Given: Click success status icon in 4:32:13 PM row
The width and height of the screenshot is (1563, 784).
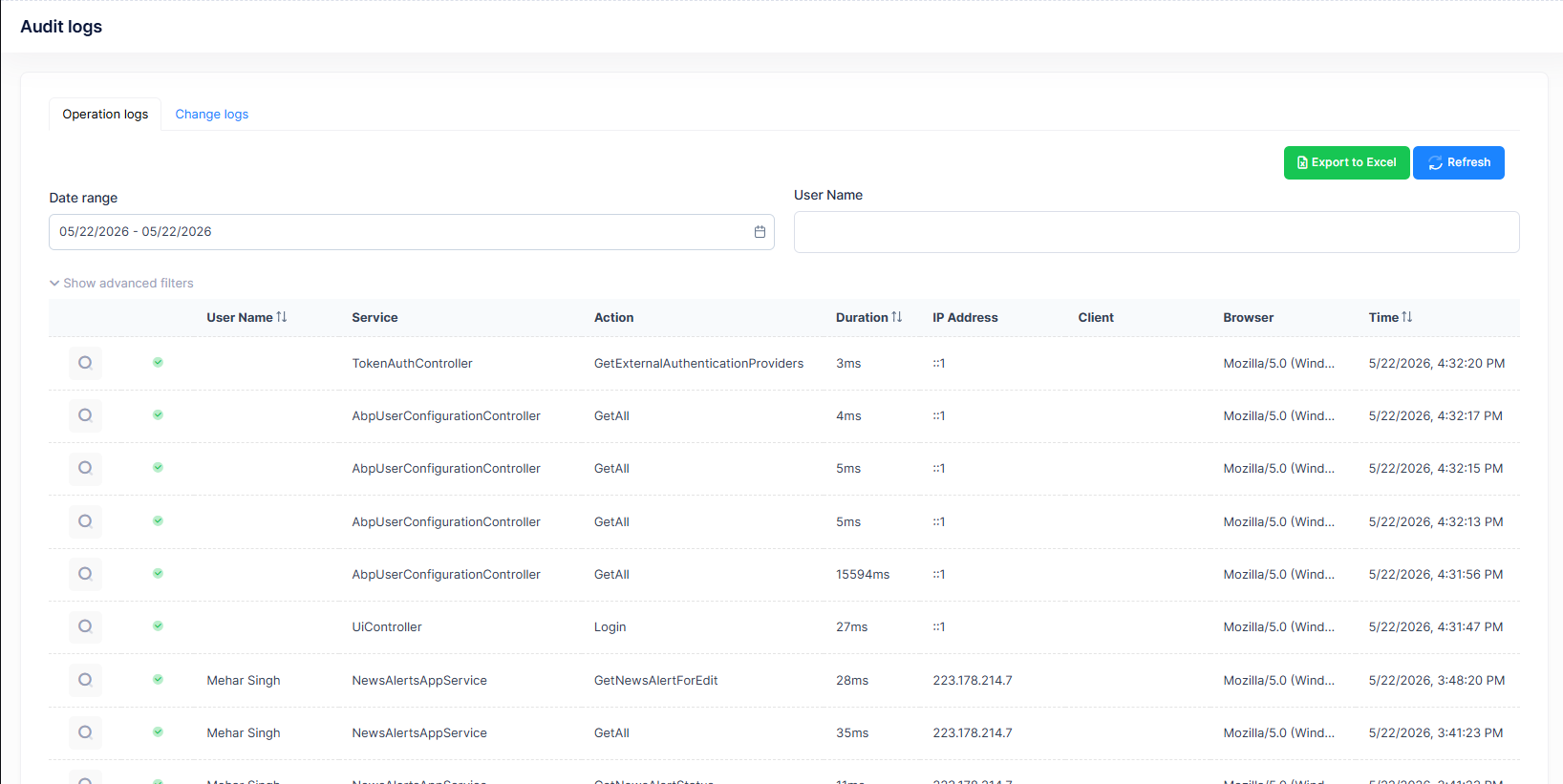Looking at the screenshot, I should pos(158,521).
